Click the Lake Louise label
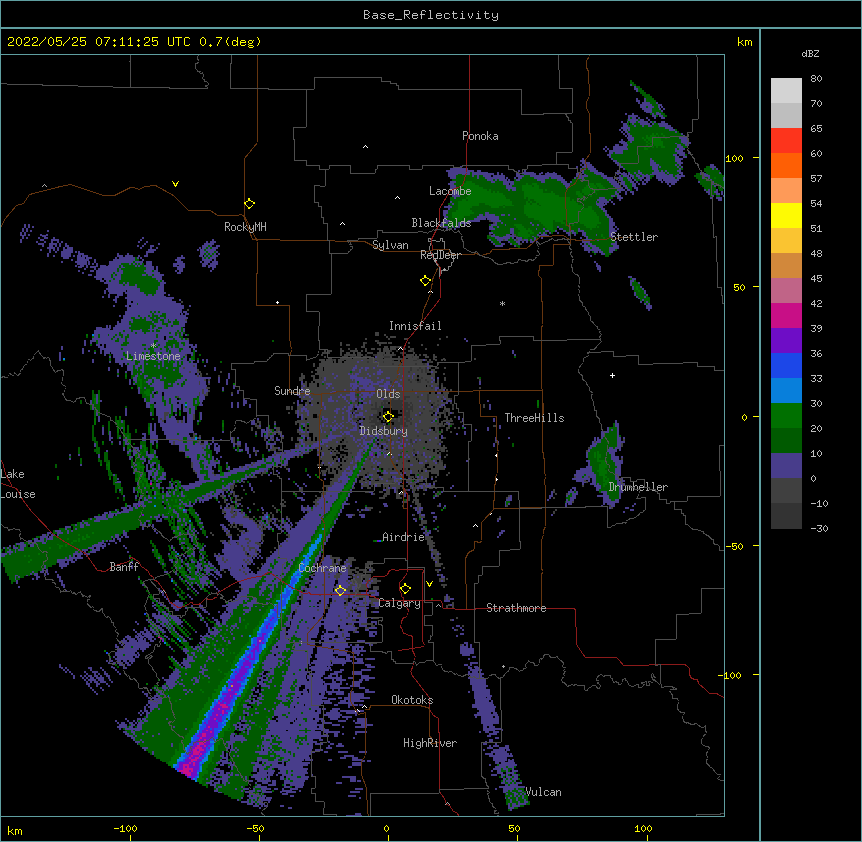Image resolution: width=862 pixels, height=842 pixels. click(x=16, y=484)
